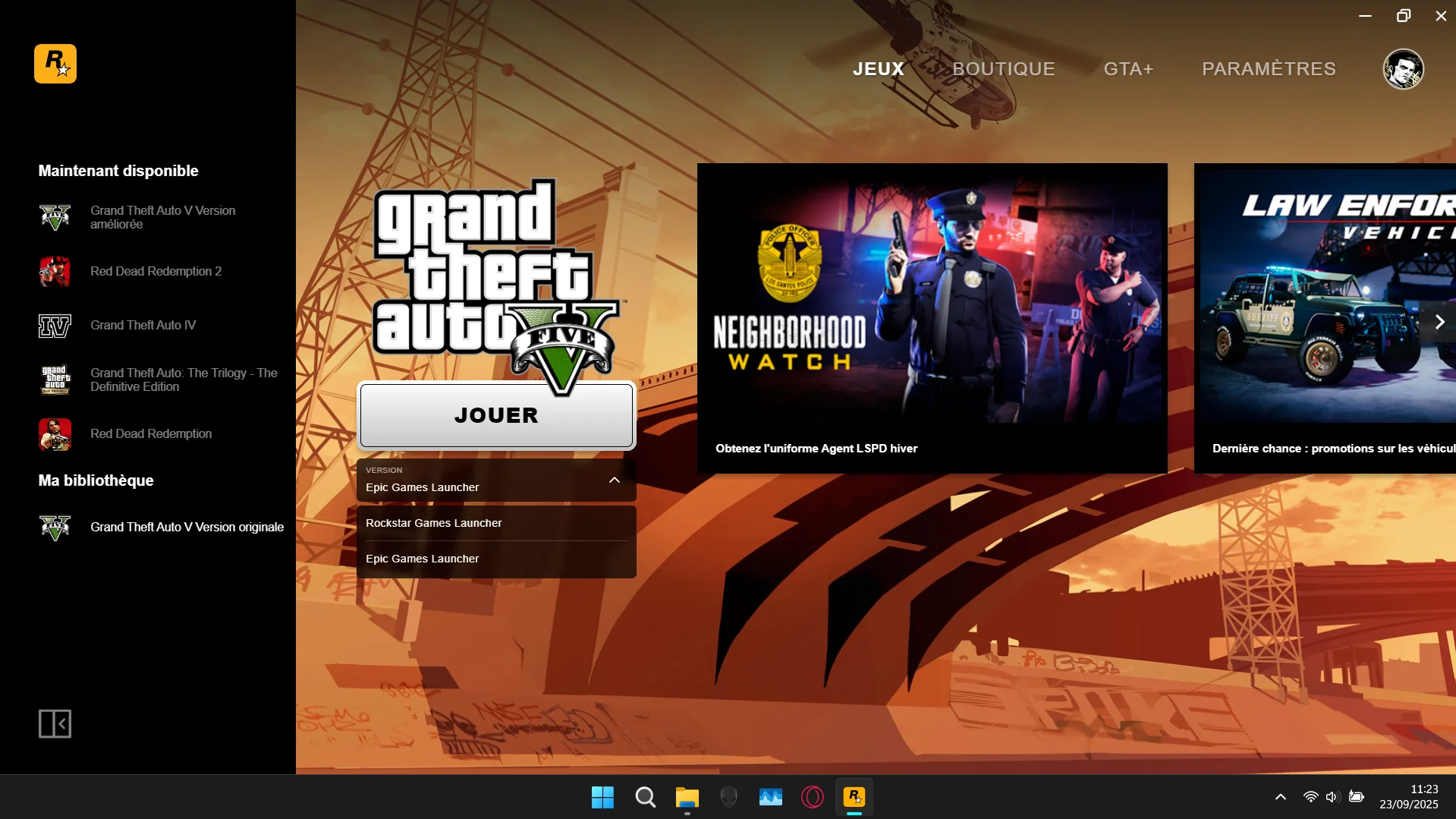
Task: Select Red Dead Redemption title
Action: click(x=151, y=434)
